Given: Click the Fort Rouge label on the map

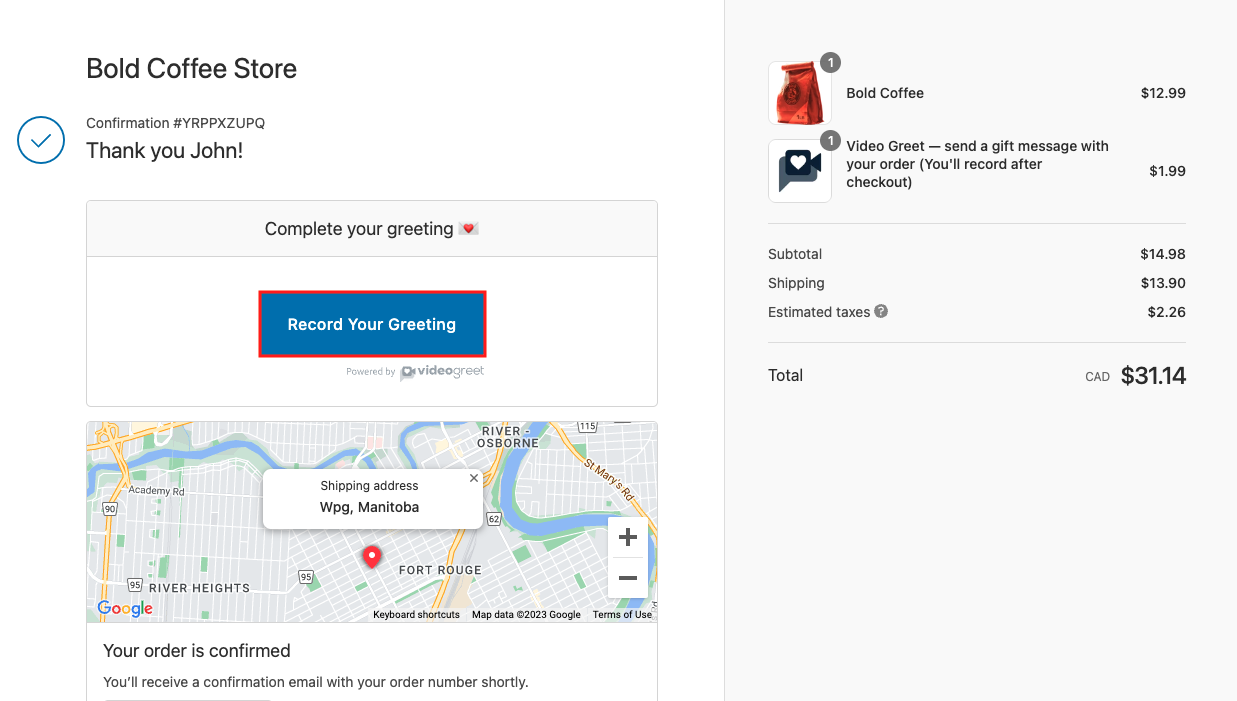Looking at the screenshot, I should (440, 570).
